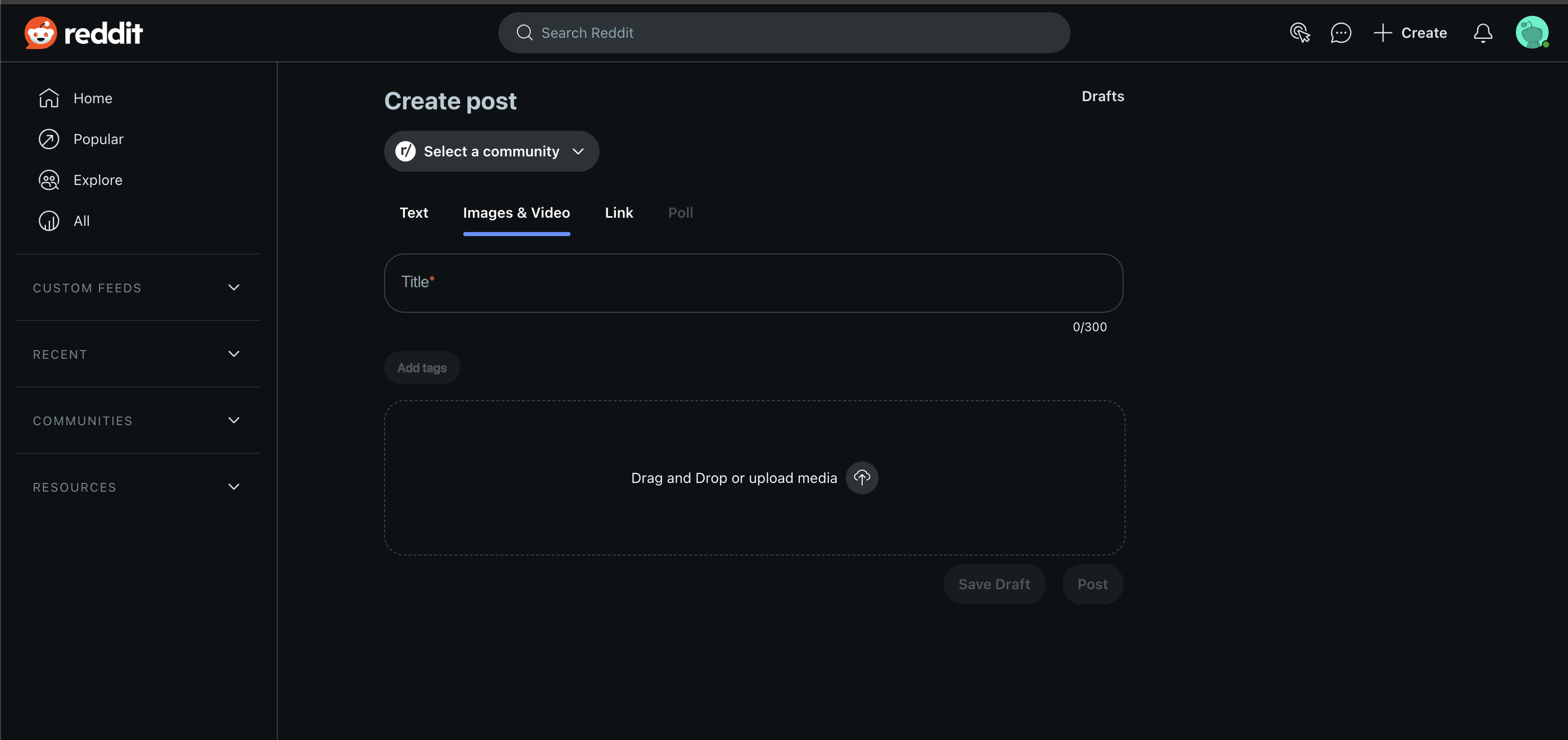Open the advertise icon in header
This screenshot has height=740, width=1568.
(1299, 33)
